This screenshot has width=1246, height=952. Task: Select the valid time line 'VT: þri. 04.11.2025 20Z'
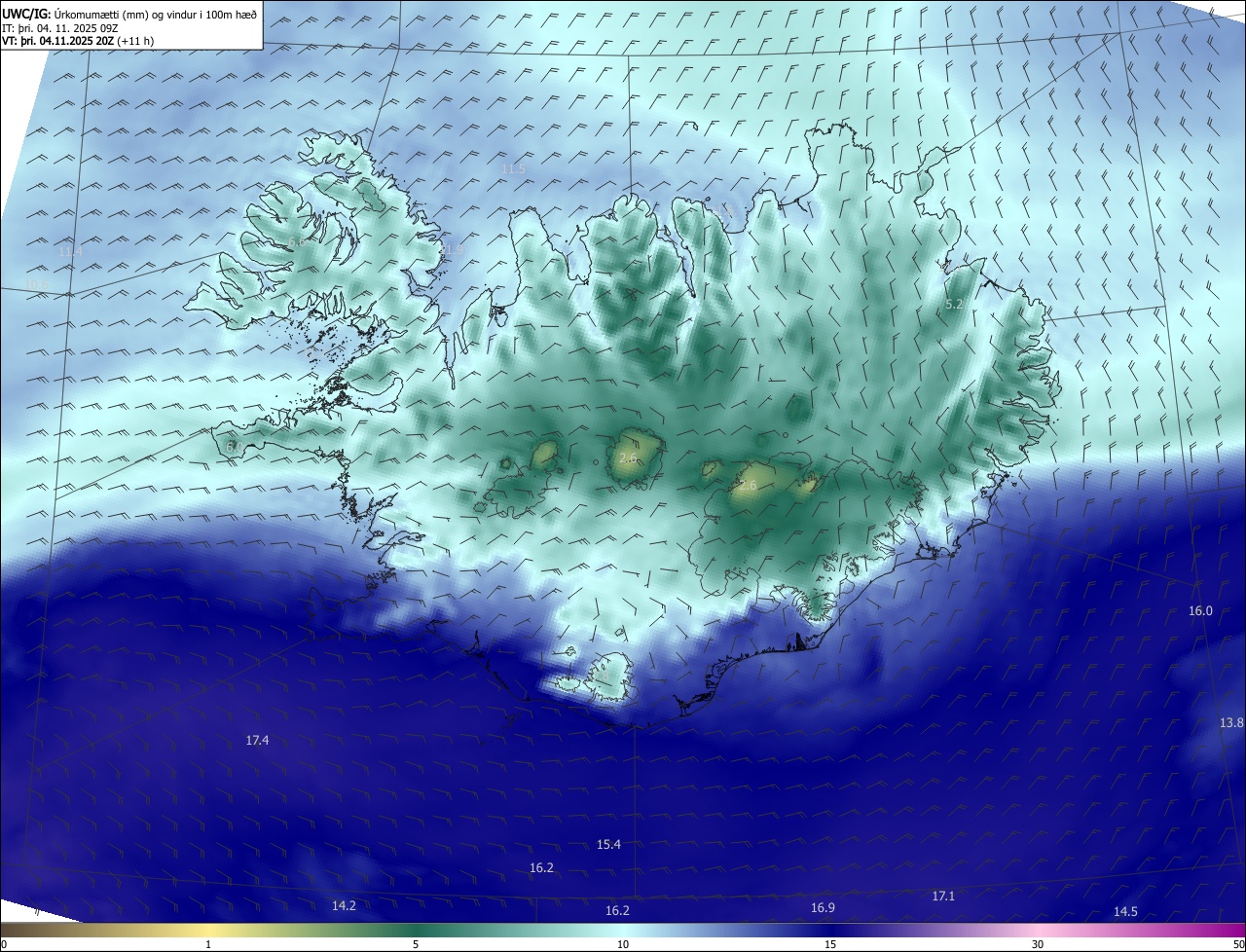[x=58, y=41]
